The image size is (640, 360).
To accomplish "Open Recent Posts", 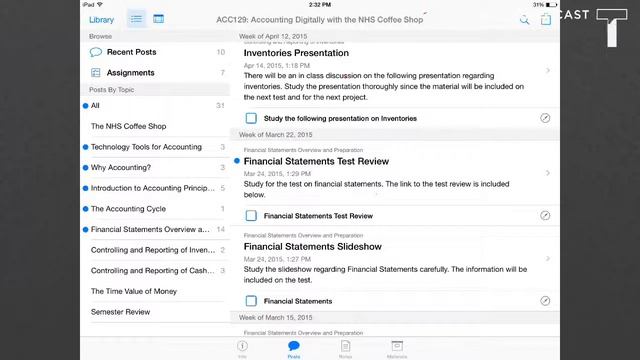I will [x=155, y=52].
